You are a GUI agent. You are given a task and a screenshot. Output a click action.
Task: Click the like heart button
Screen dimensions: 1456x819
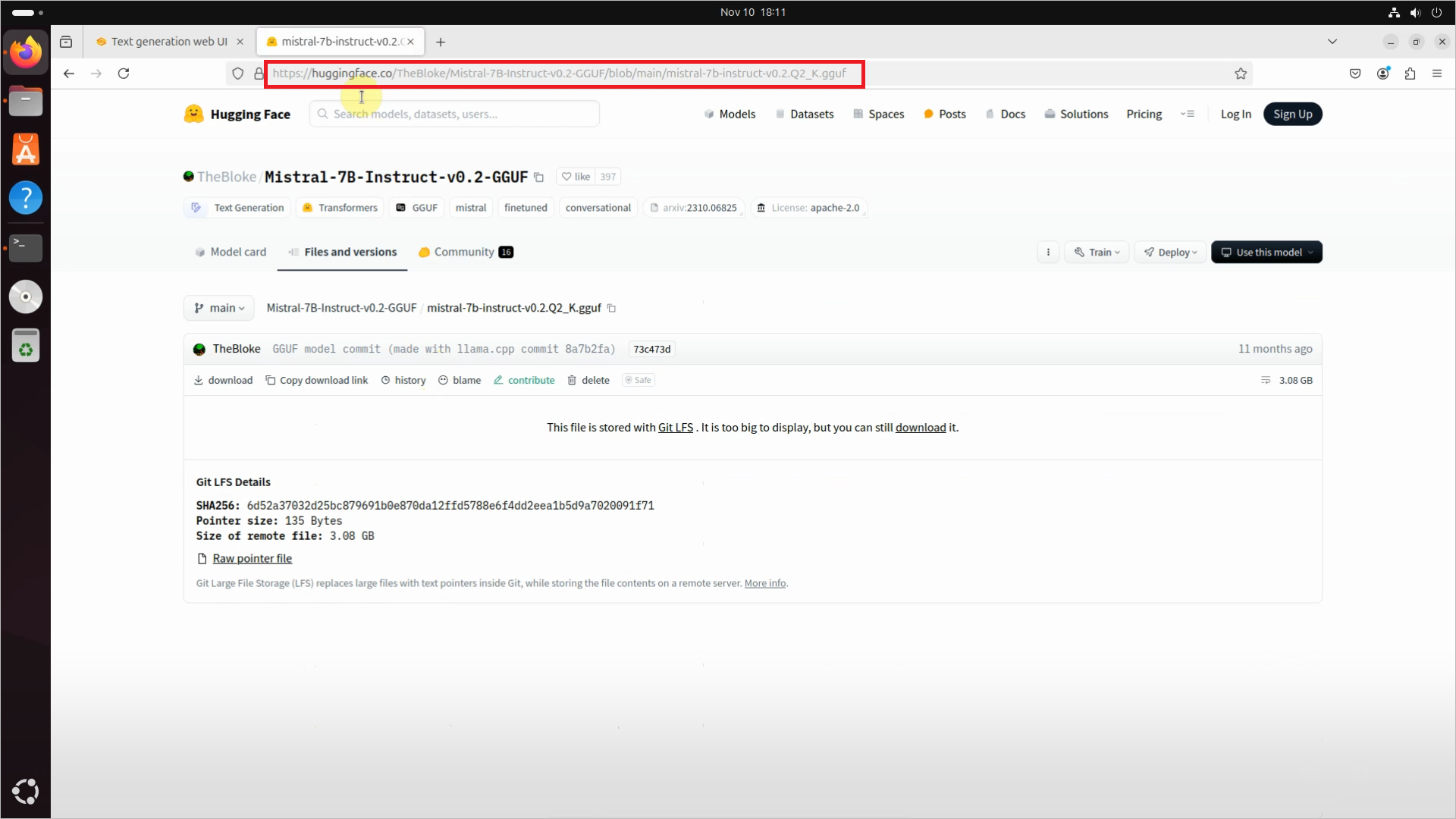click(x=576, y=177)
